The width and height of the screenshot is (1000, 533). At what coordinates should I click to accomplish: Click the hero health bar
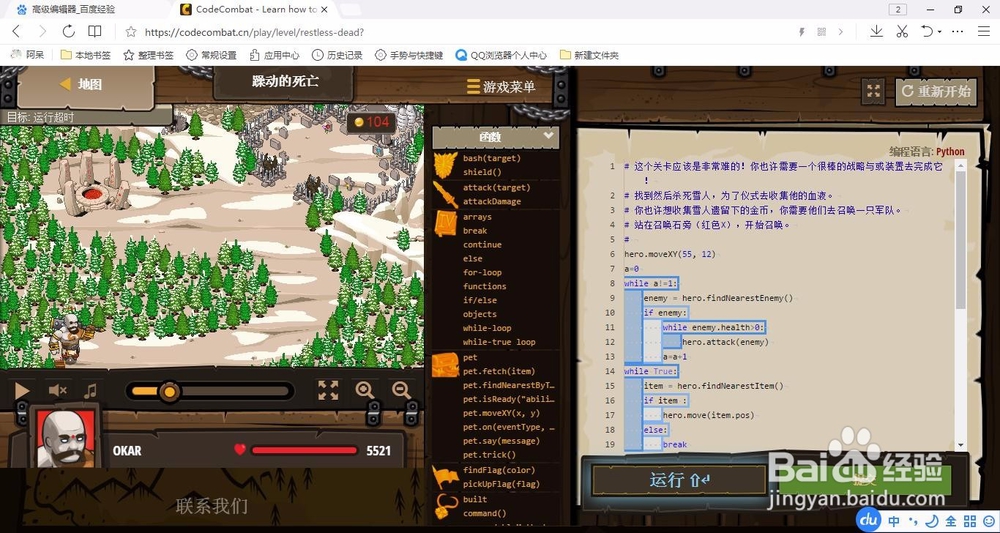point(304,450)
